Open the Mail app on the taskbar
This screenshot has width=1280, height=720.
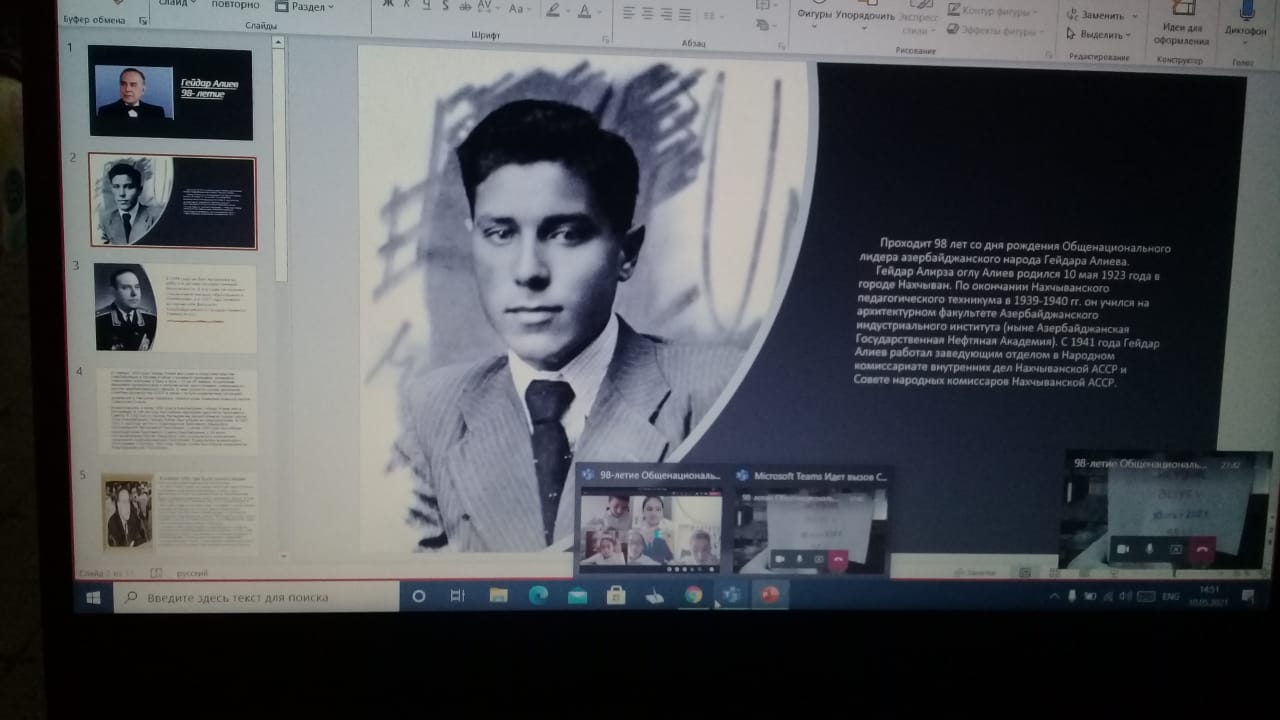(x=577, y=596)
